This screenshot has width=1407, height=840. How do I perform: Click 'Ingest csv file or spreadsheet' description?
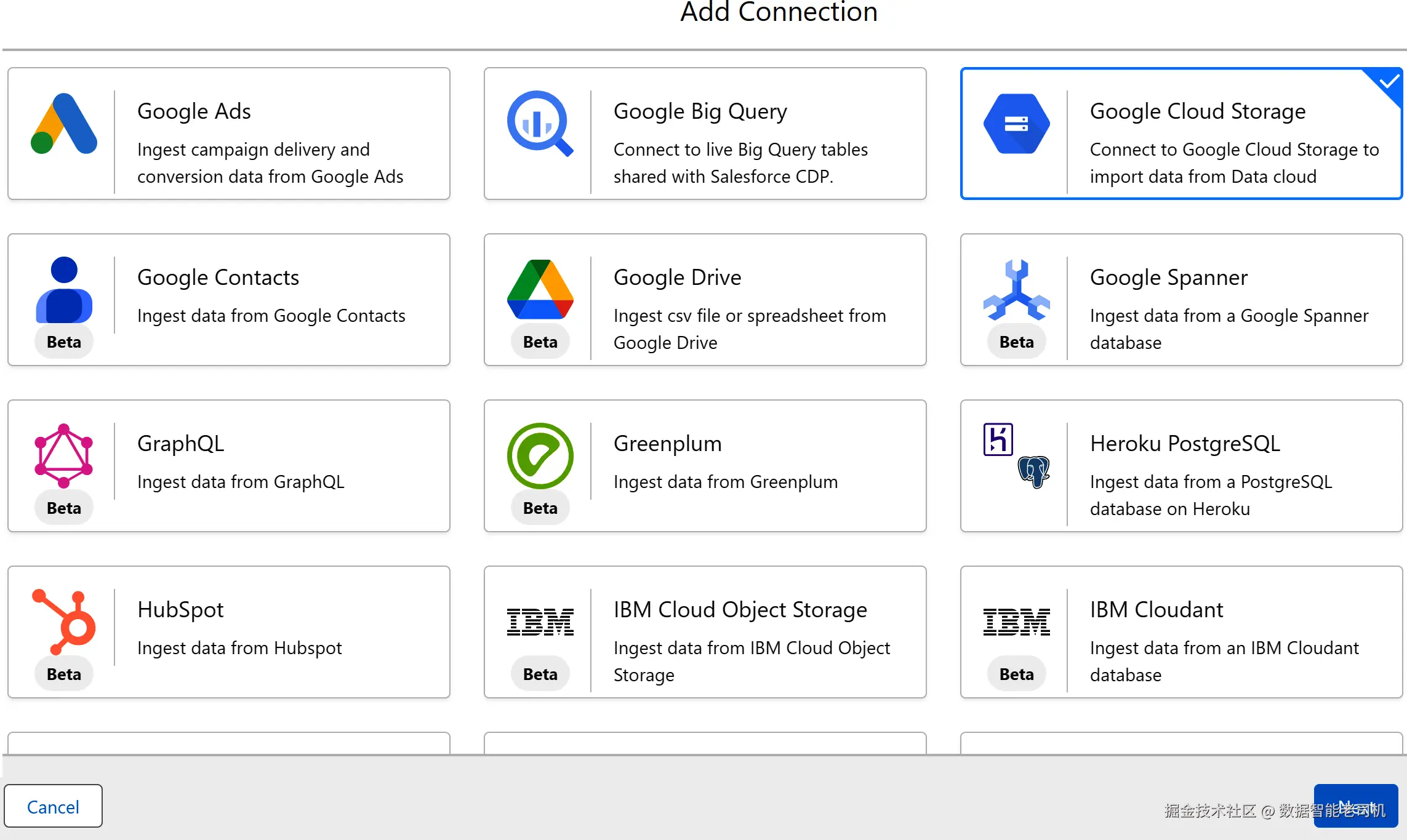pos(750,329)
